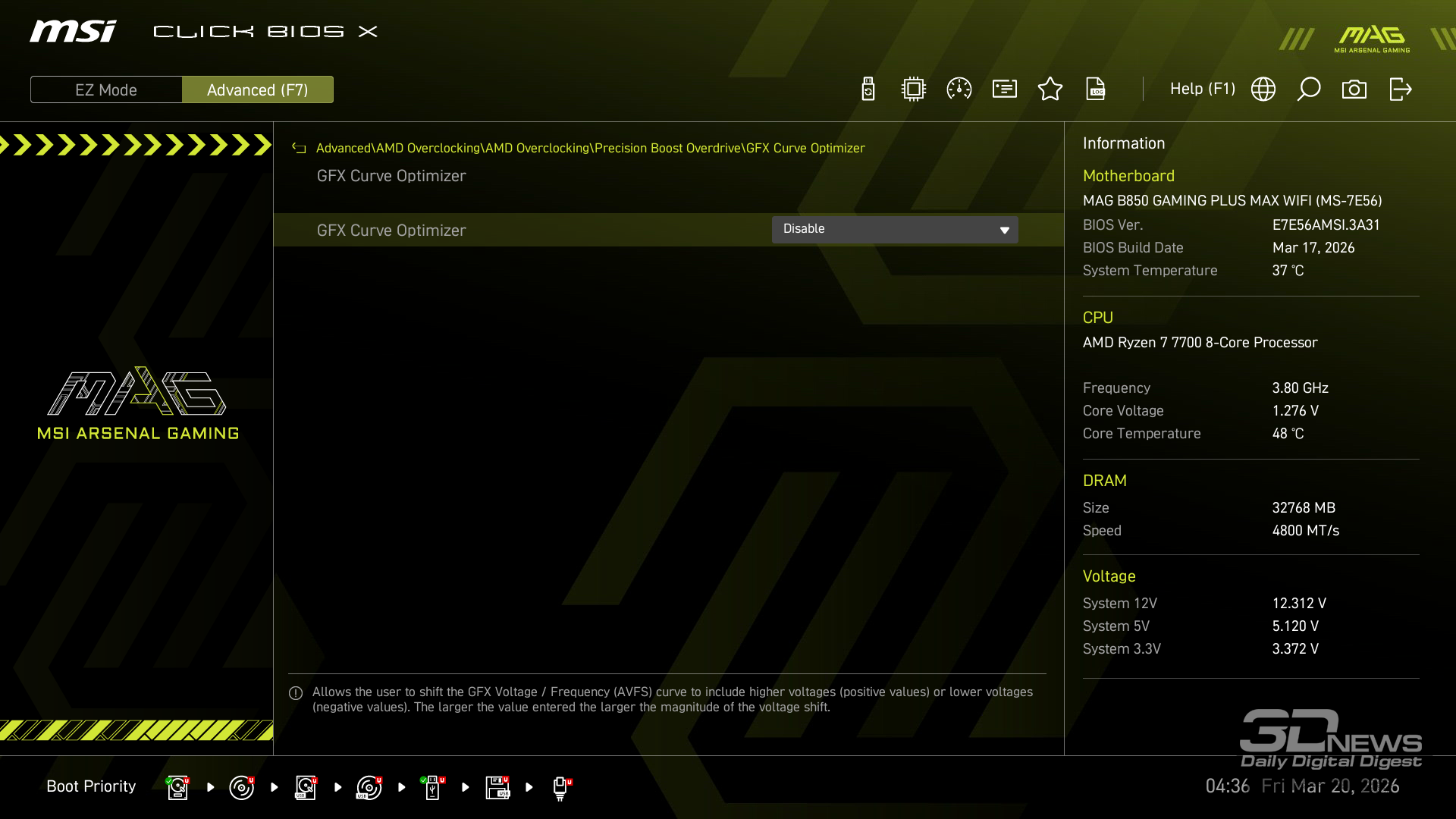Go back using breadcrumb return arrow

click(299, 149)
